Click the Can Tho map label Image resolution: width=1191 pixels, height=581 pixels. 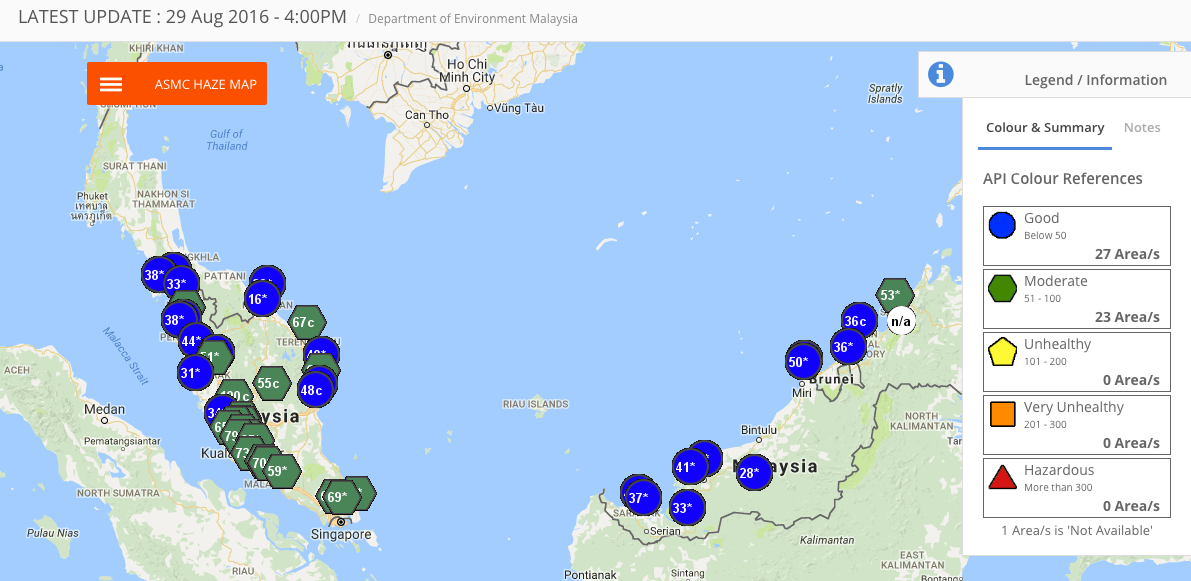(x=426, y=115)
